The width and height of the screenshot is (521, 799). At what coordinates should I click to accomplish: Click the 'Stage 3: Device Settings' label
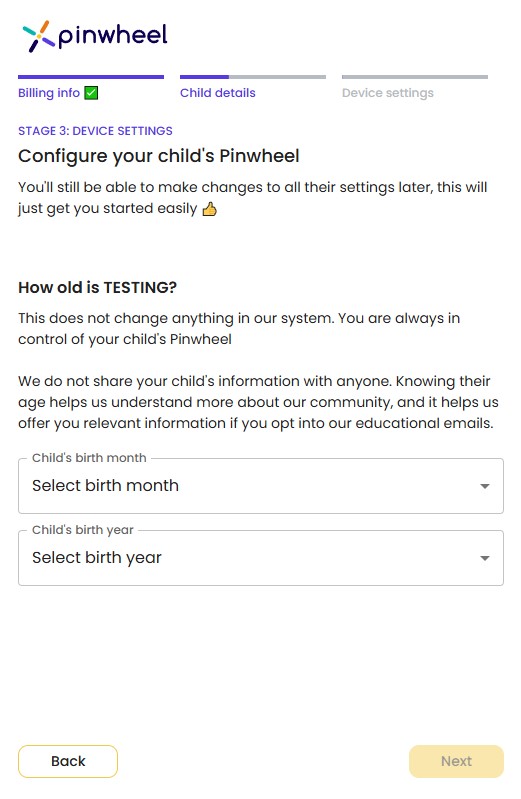pos(95,131)
